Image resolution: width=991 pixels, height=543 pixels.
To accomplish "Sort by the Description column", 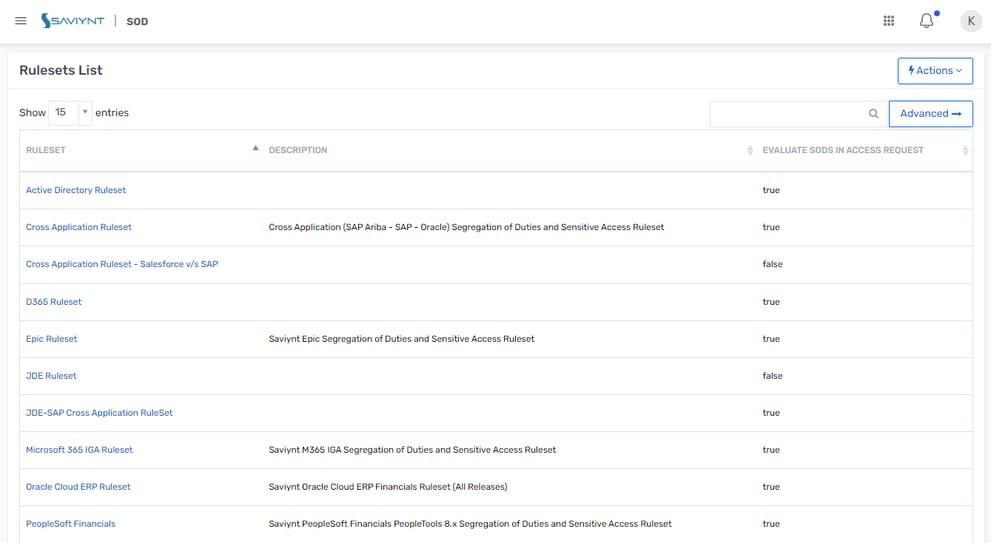I will coord(750,150).
